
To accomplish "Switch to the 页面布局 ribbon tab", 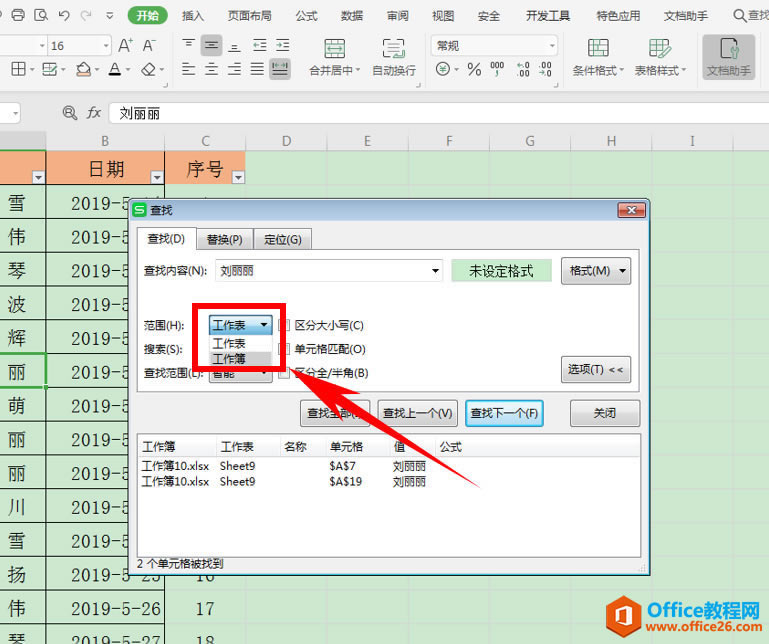I will tap(250, 16).
